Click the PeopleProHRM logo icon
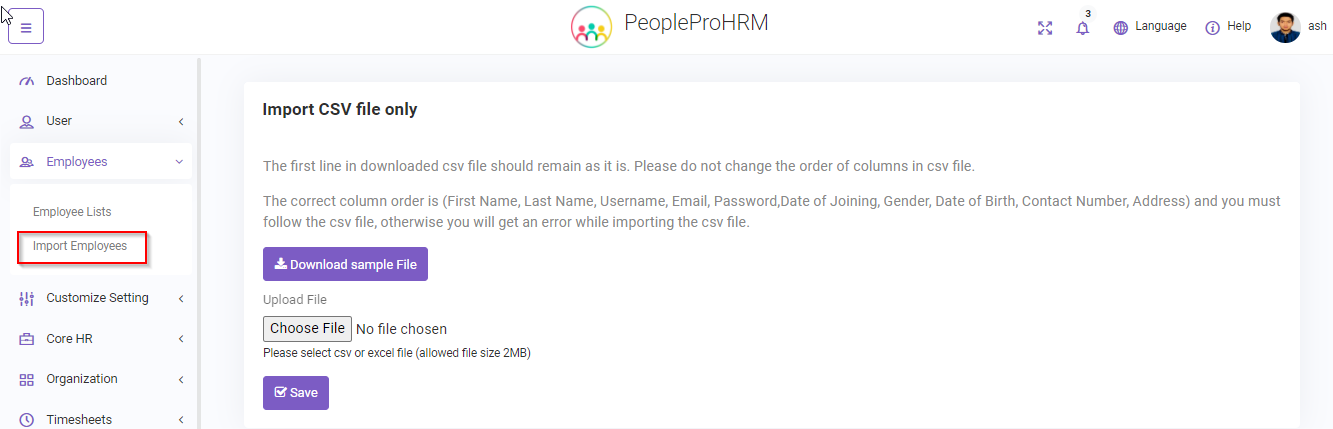Viewport: 1333px width, 429px height. click(x=591, y=27)
